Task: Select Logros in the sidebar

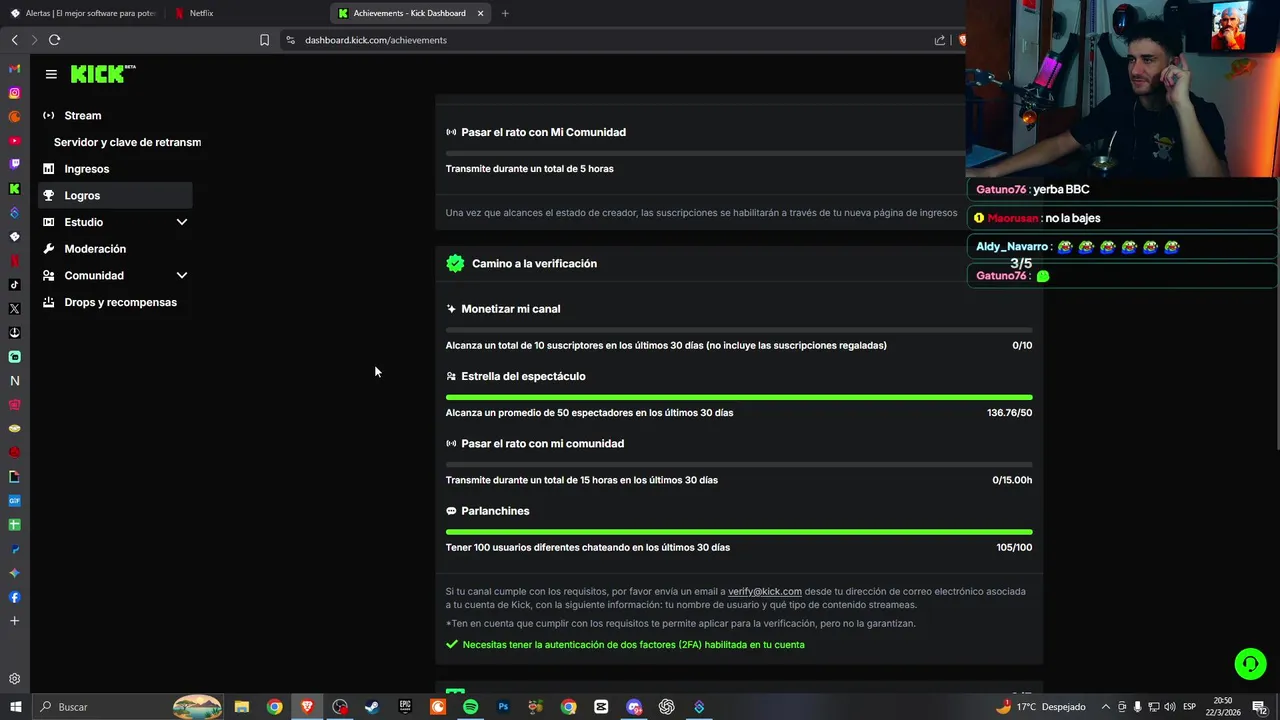Action: point(115,196)
